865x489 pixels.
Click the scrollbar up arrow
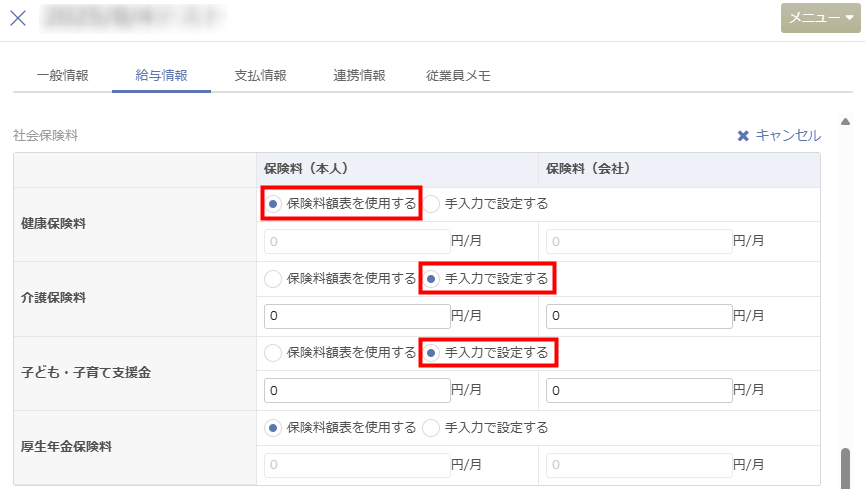tap(846, 121)
